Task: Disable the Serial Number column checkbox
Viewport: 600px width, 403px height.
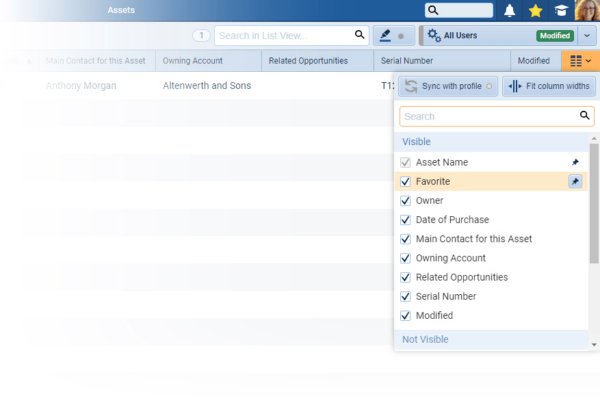Action: [405, 296]
